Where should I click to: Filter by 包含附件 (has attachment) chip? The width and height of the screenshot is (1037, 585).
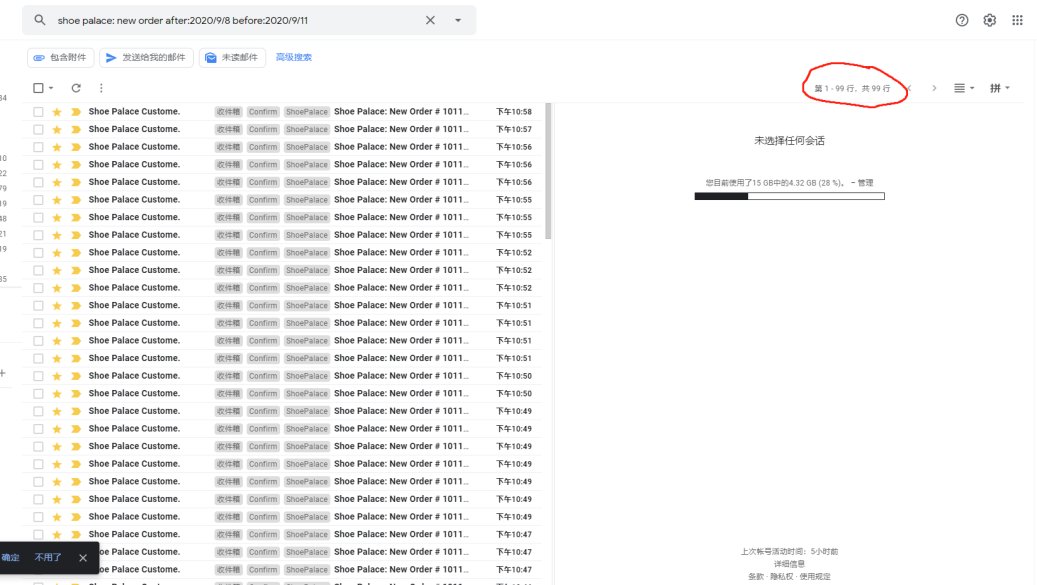coord(60,58)
